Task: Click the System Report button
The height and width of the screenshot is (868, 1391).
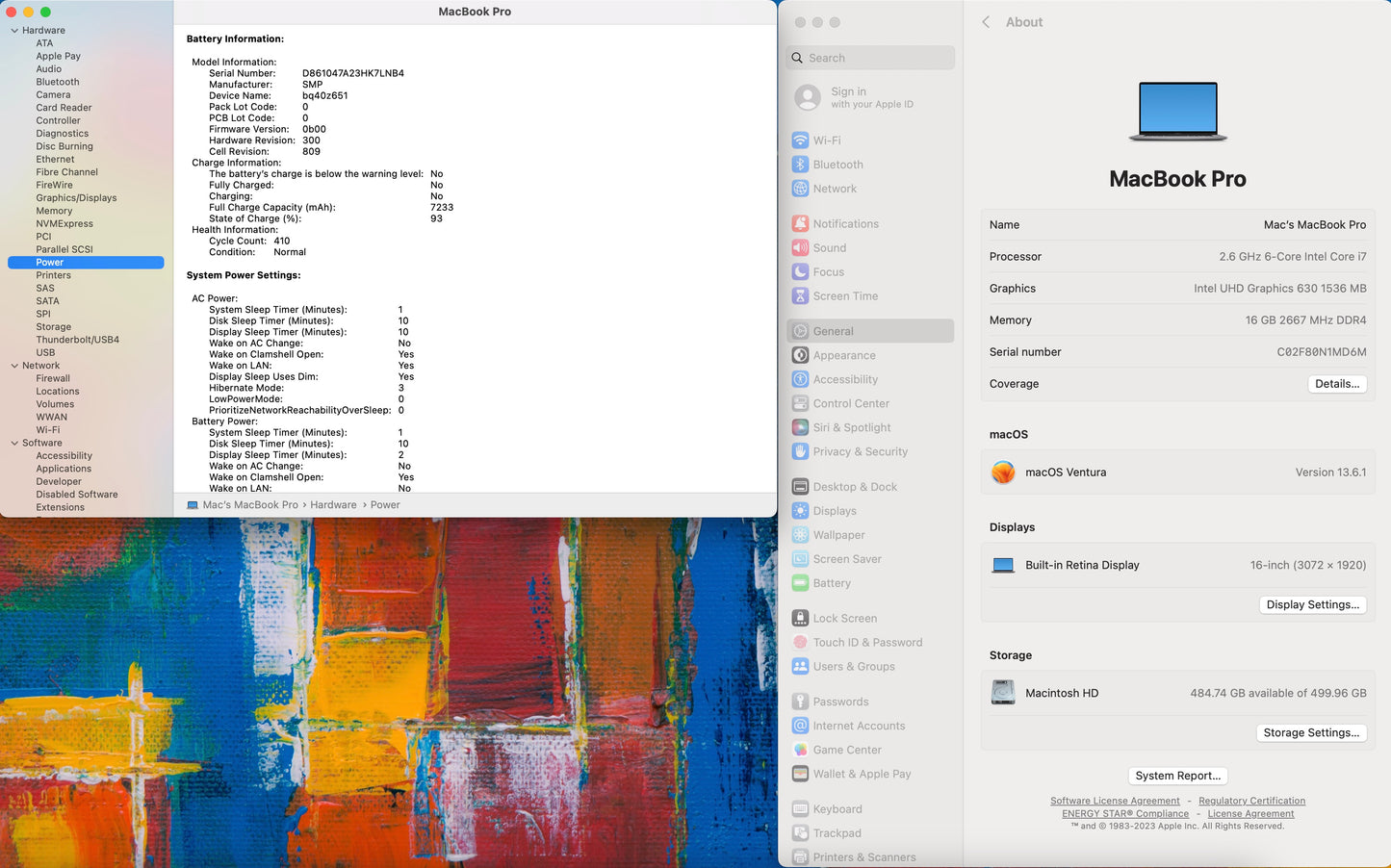Action: tap(1177, 776)
